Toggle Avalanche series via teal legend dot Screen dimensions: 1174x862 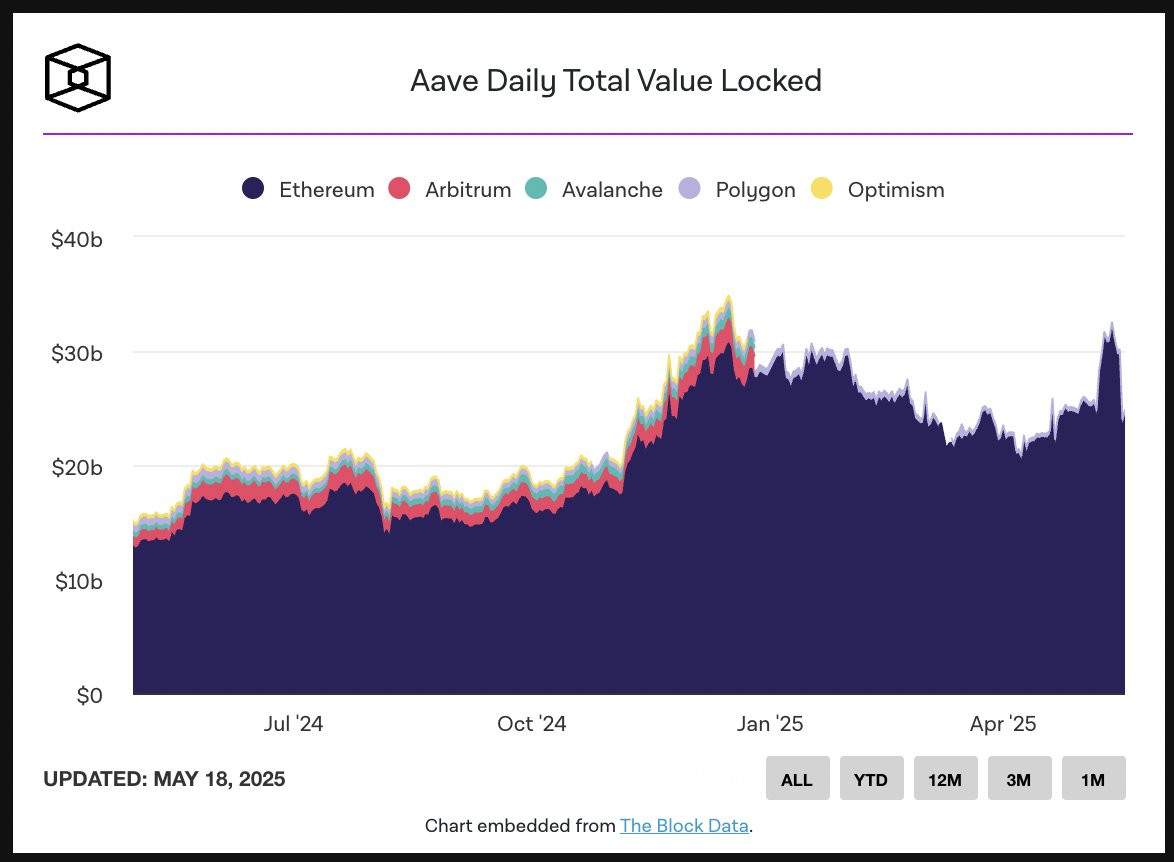(536, 188)
